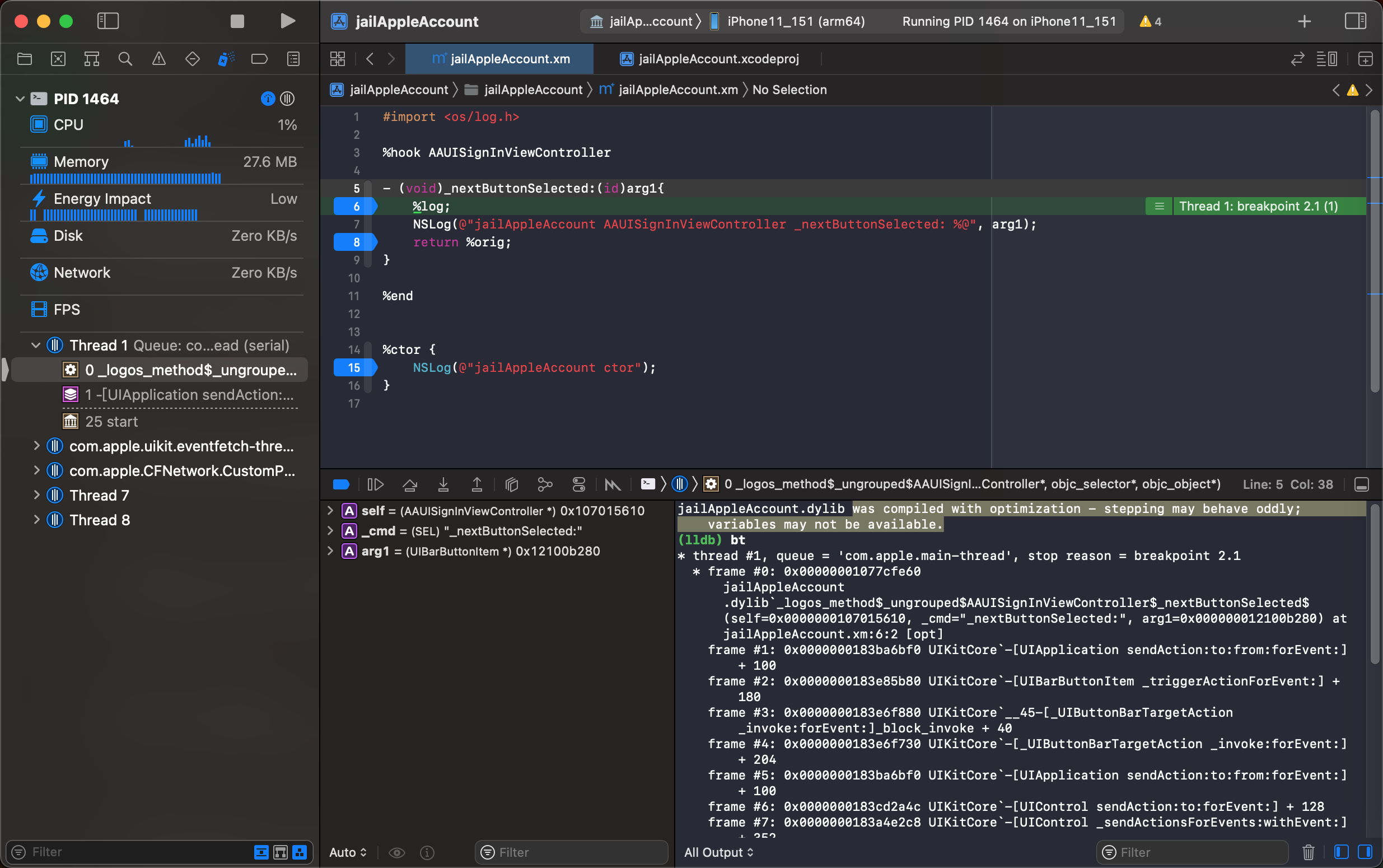Collapse Thread 1 stack frames
The width and height of the screenshot is (1383, 868).
[36, 345]
